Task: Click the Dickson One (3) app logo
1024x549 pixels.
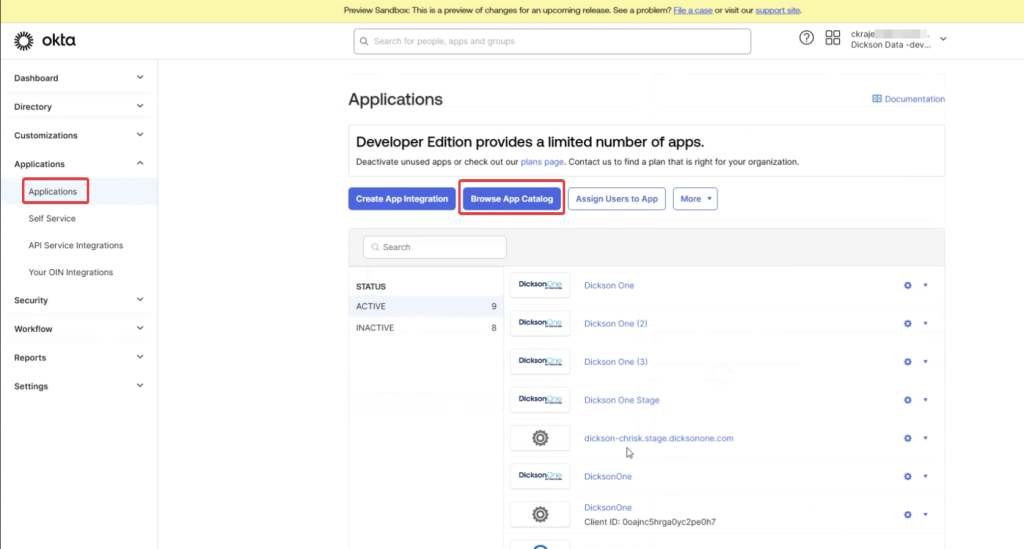Action: (540, 361)
